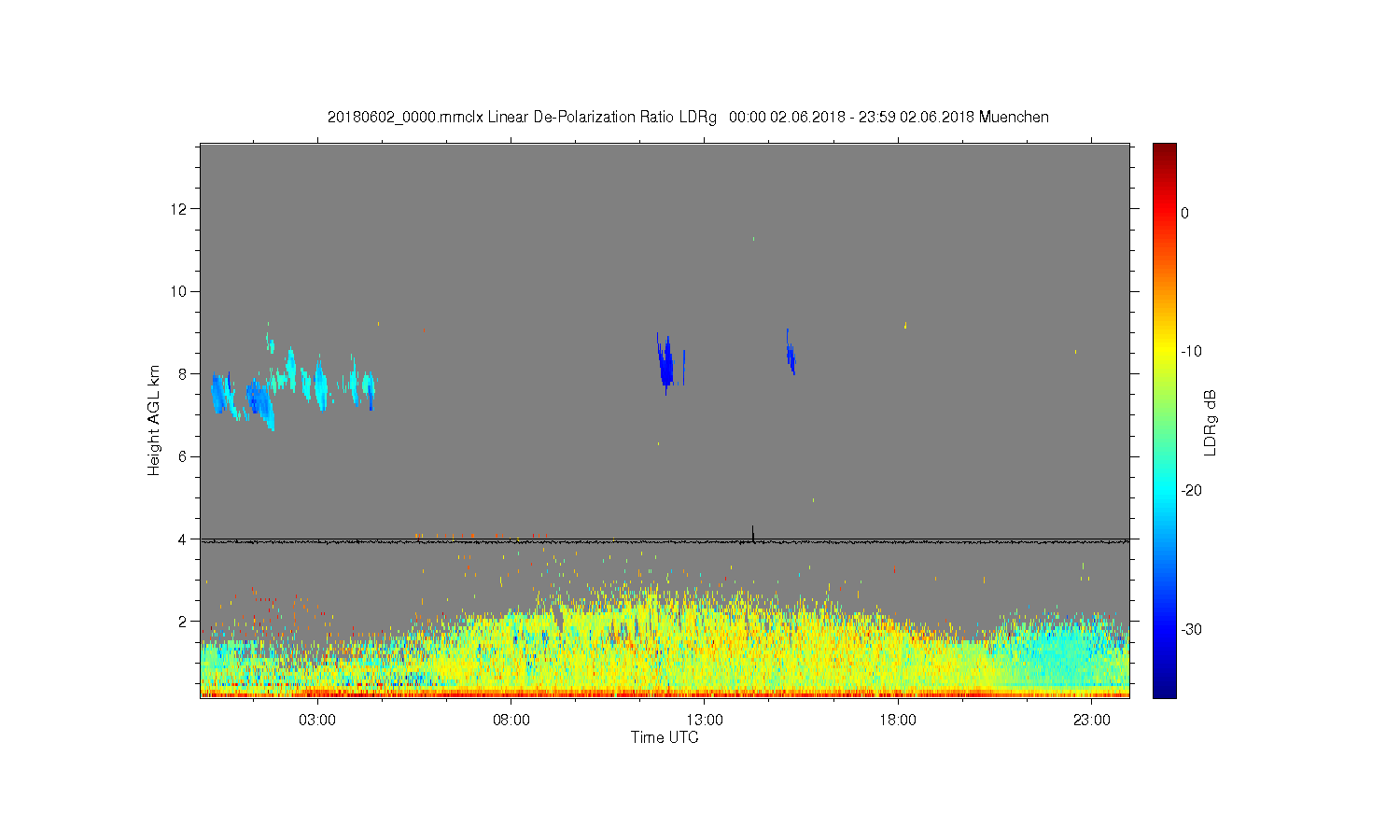Screen dimensions: 1400x840
Task: Click the 18:00 time tick label
Action: (898, 721)
